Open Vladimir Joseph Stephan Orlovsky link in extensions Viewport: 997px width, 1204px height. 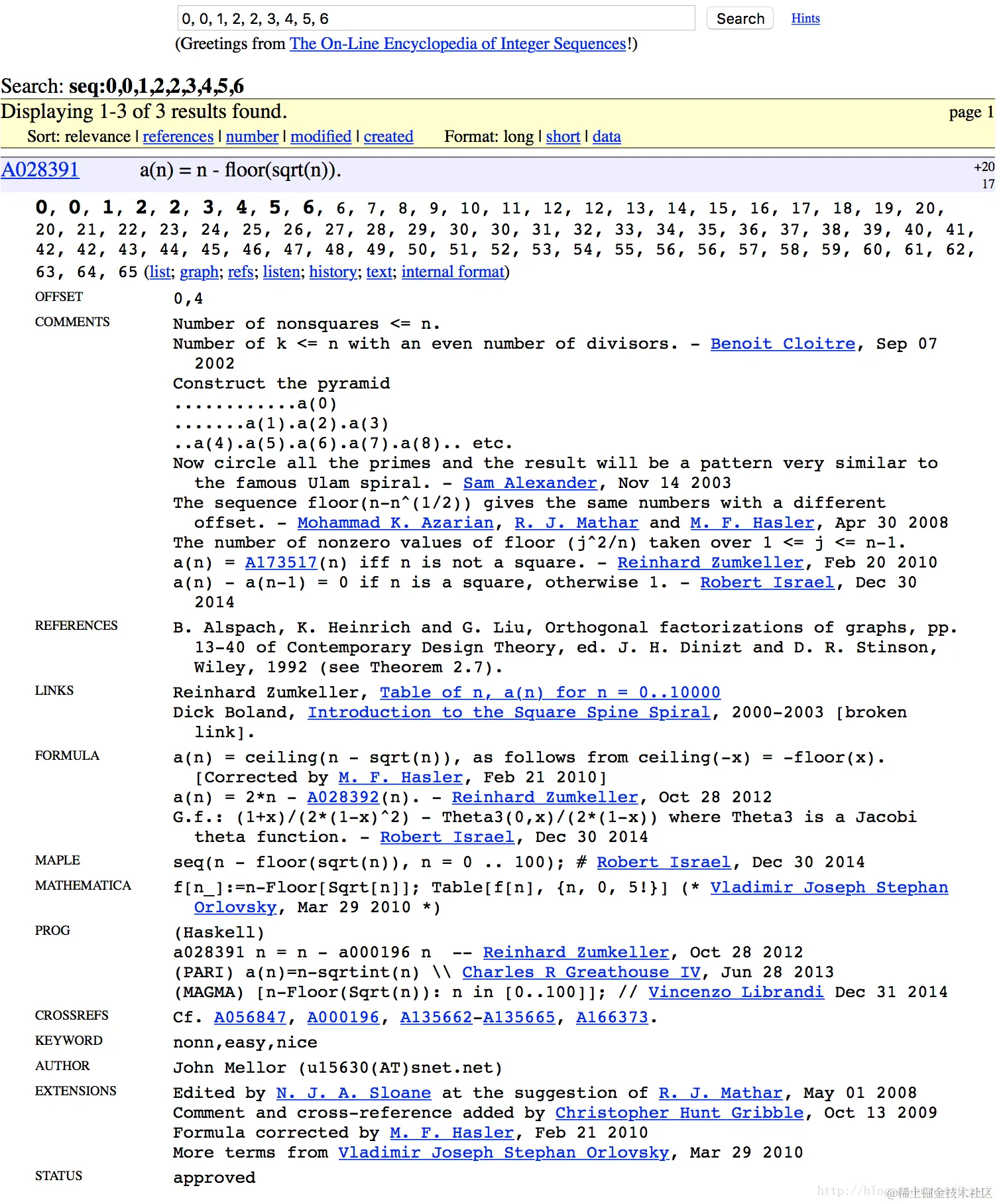click(x=504, y=1153)
